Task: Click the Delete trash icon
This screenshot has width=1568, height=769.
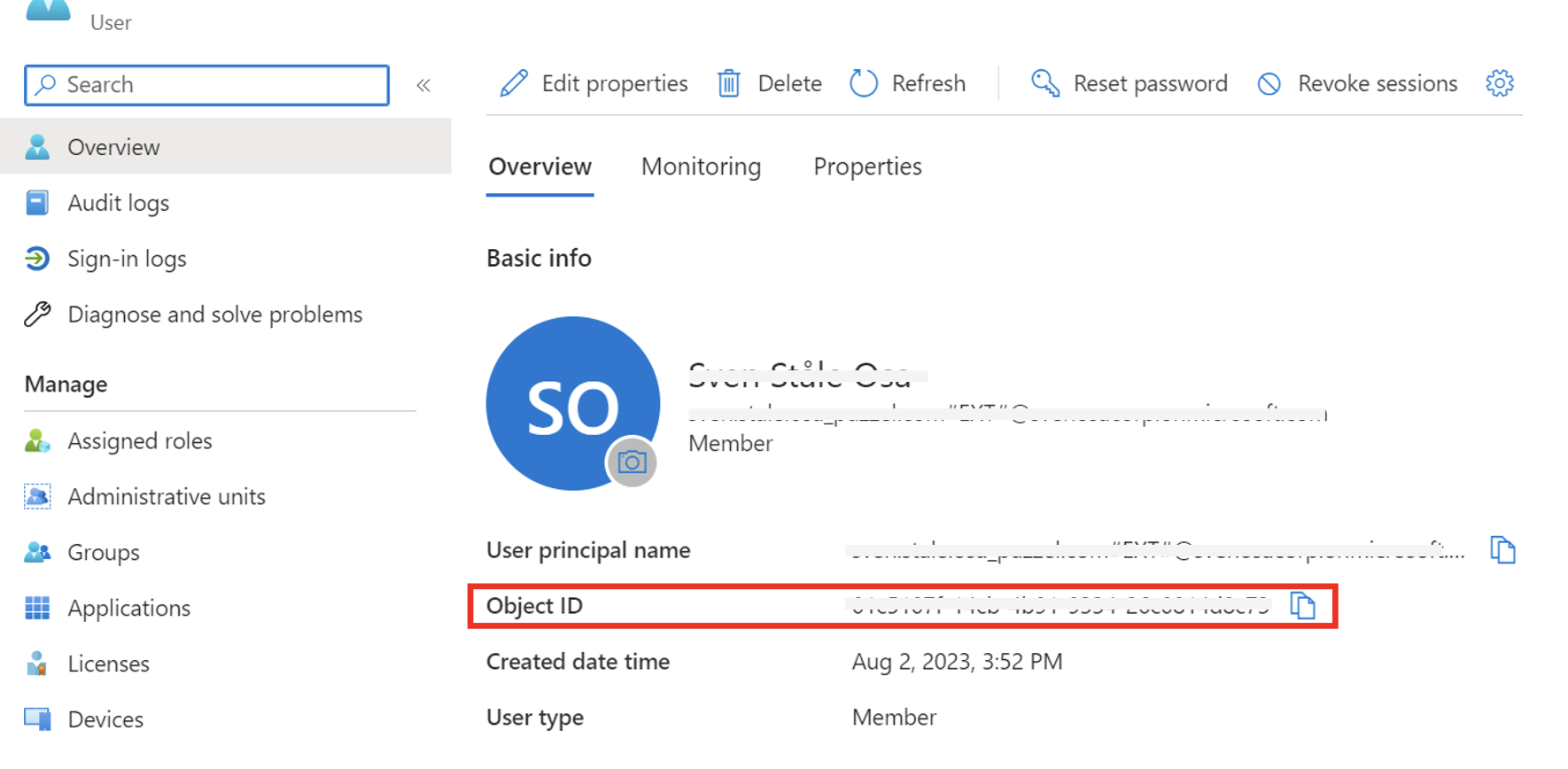Action: pos(729,83)
